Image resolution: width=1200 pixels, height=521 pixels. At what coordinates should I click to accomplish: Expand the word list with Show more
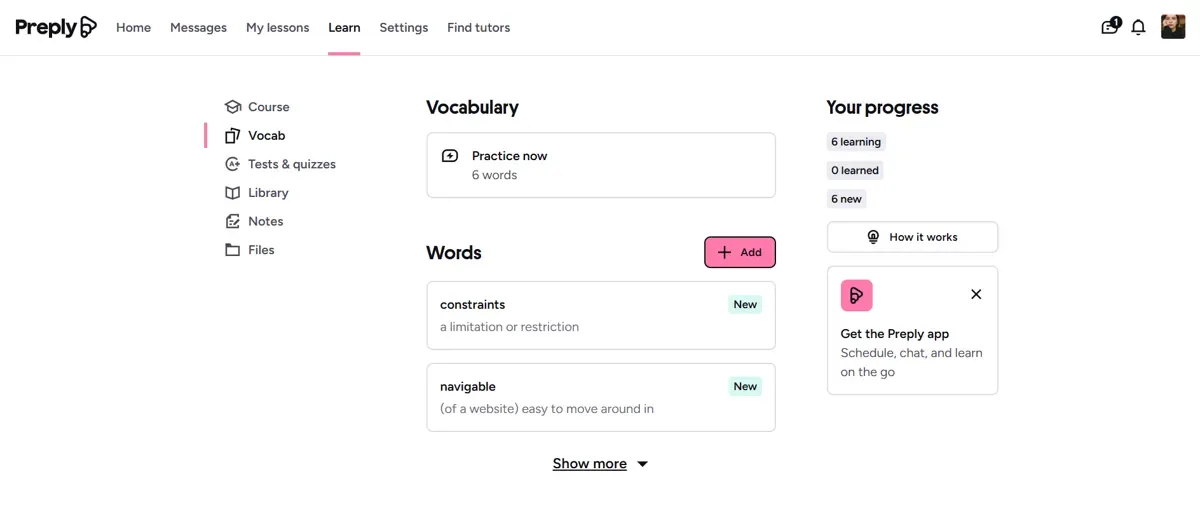(600, 464)
